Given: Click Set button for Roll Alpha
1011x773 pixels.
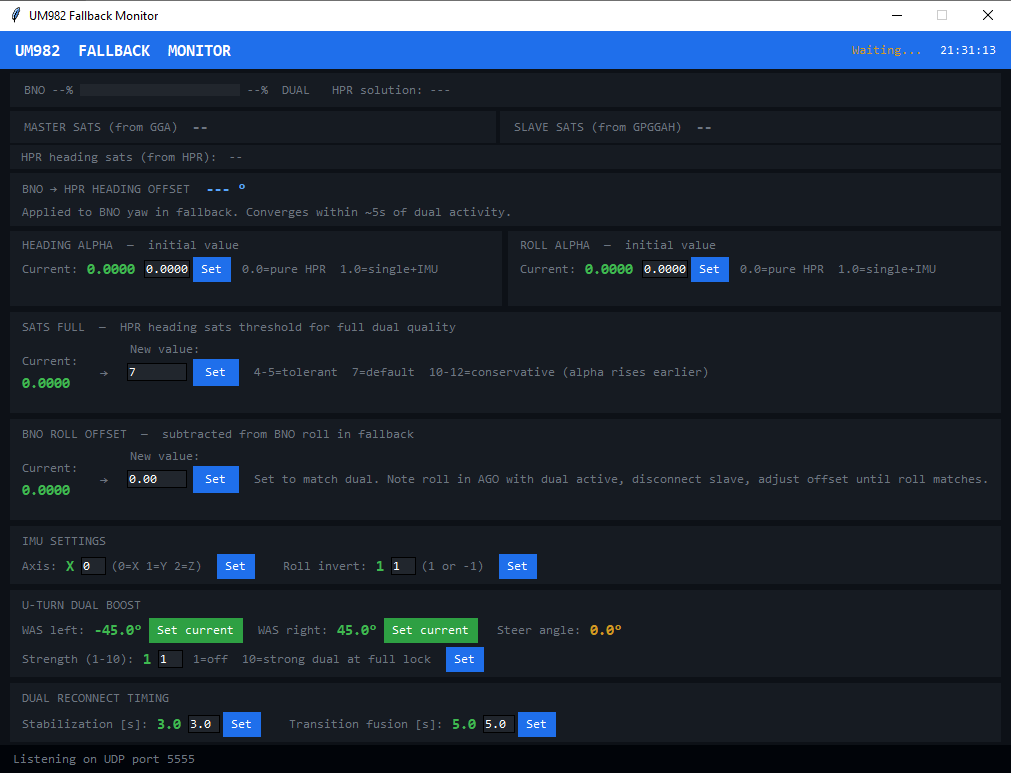Looking at the screenshot, I should point(709,269).
